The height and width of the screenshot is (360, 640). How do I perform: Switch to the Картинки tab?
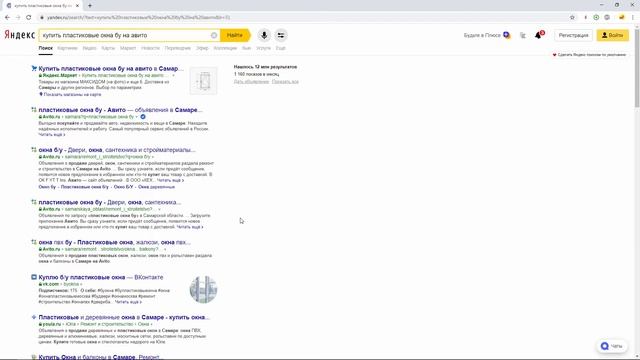(67, 48)
